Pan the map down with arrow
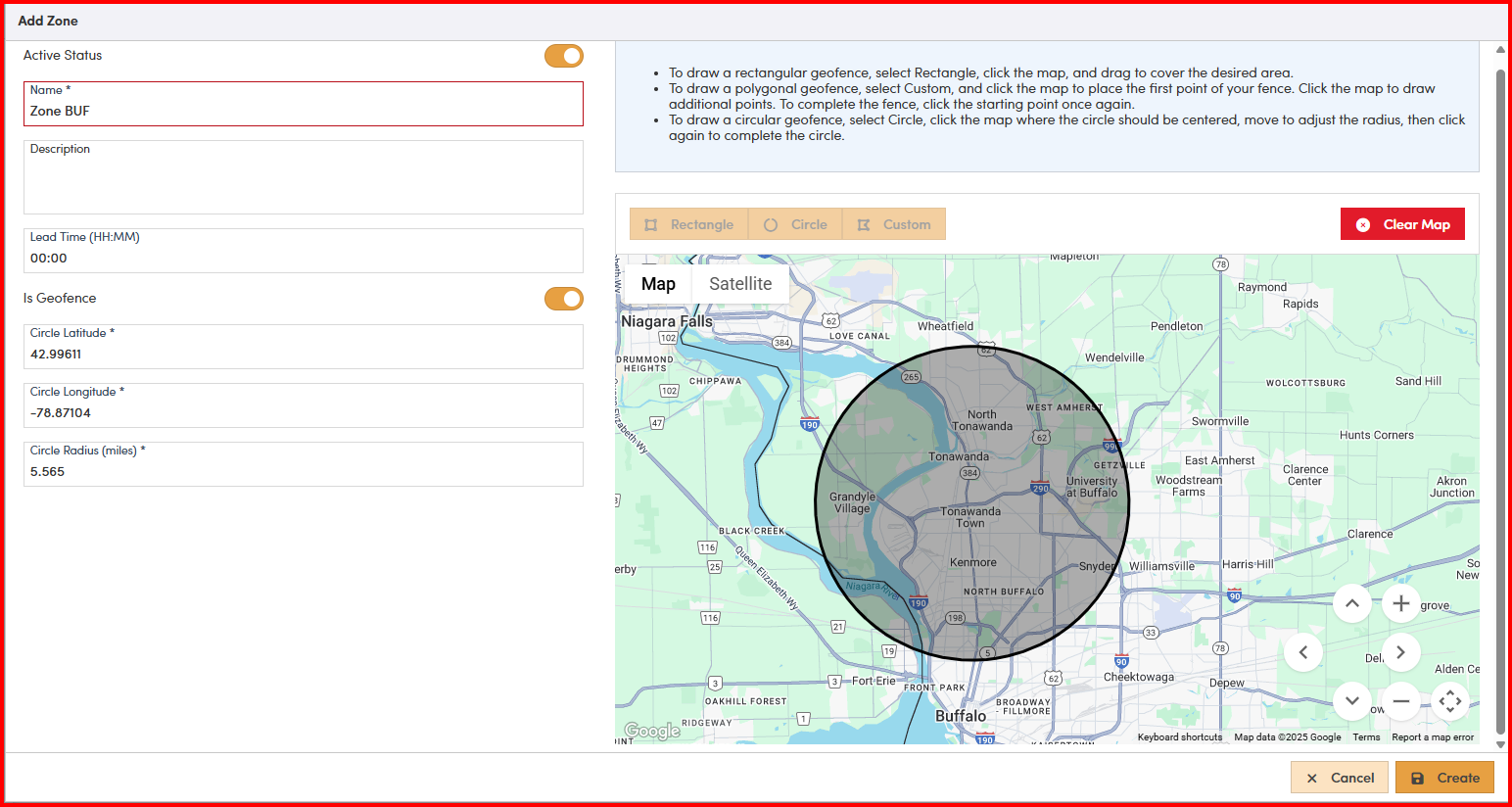Screen dimensions: 1512x807 click(x=1351, y=700)
